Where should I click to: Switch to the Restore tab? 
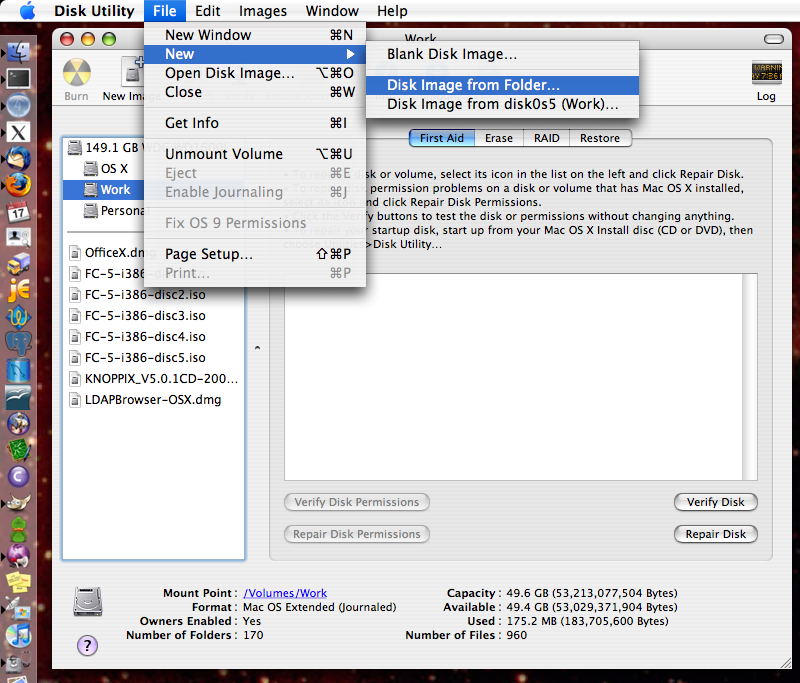600,138
